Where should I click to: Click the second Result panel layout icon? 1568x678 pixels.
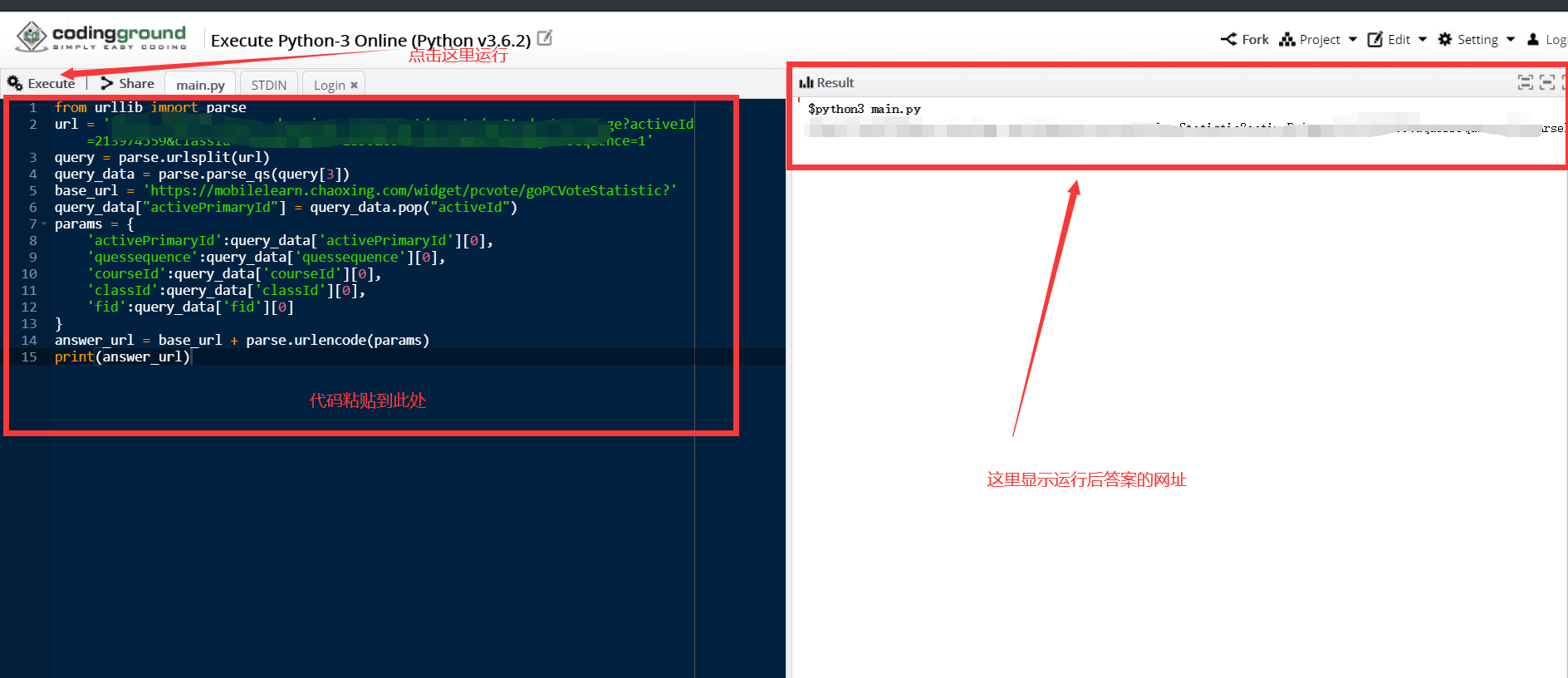pyautogui.click(x=1547, y=82)
